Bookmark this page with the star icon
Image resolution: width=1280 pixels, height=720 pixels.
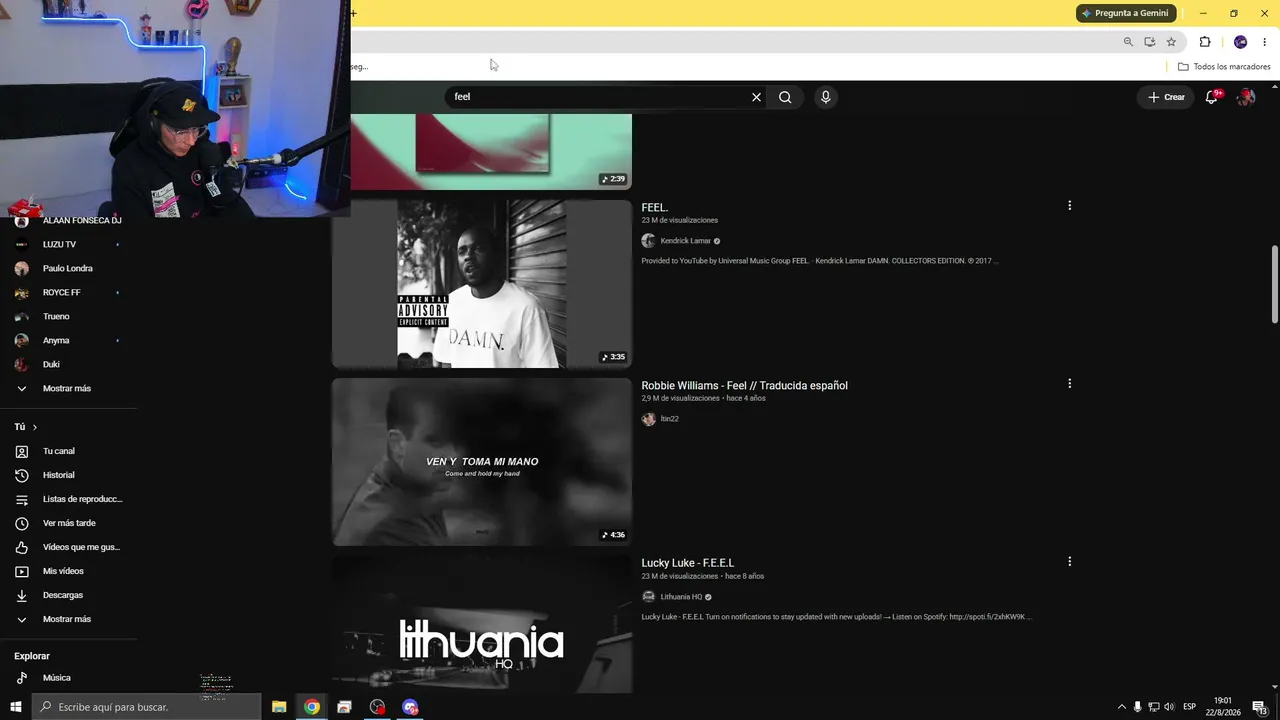[x=1171, y=42]
